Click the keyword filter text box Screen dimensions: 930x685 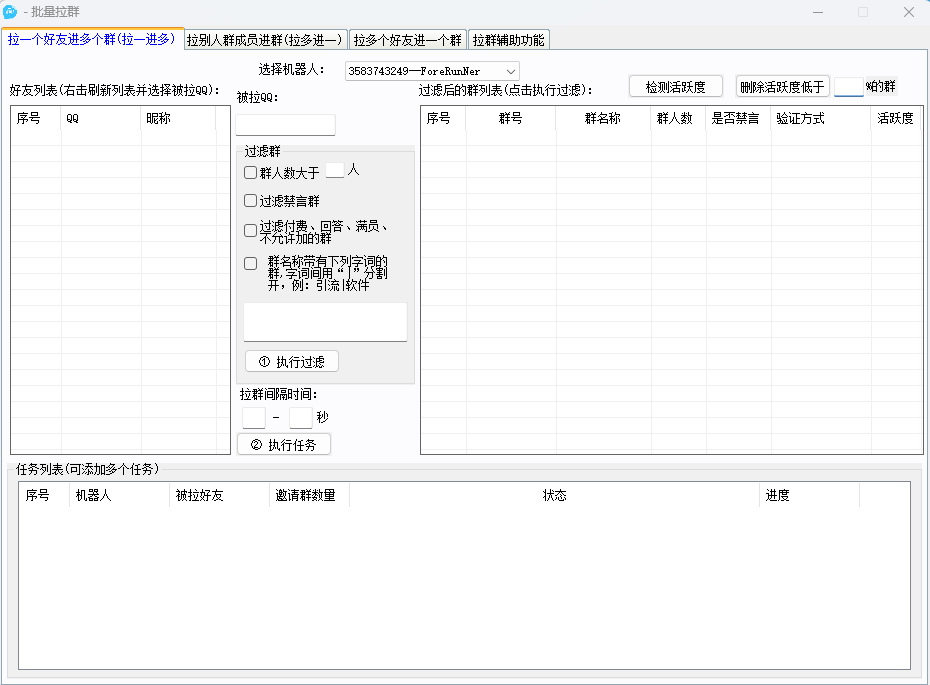[x=325, y=322]
